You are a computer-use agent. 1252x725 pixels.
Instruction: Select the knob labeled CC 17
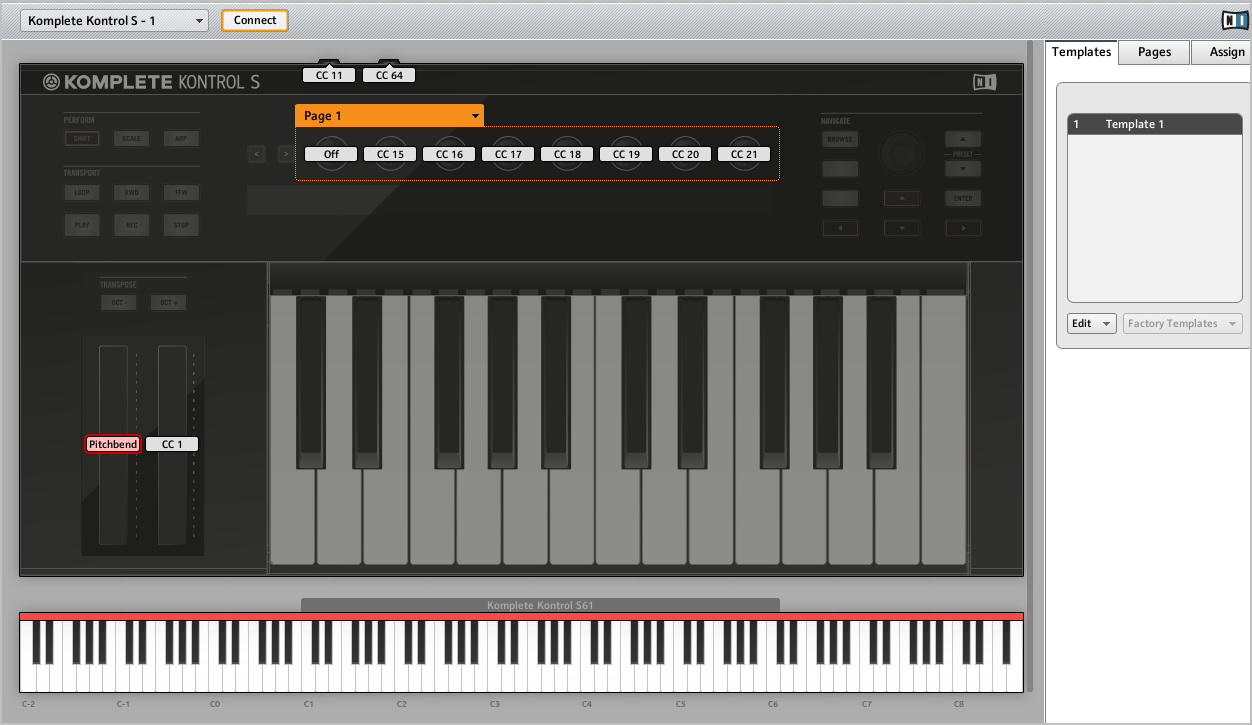[x=508, y=154]
